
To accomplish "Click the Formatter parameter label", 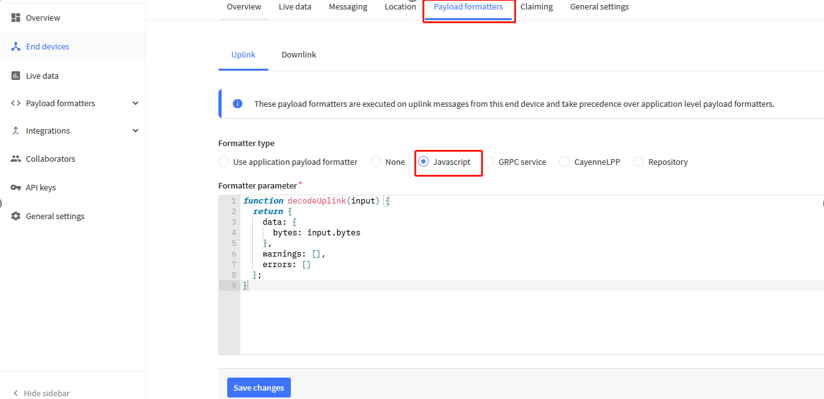I will pos(258,185).
